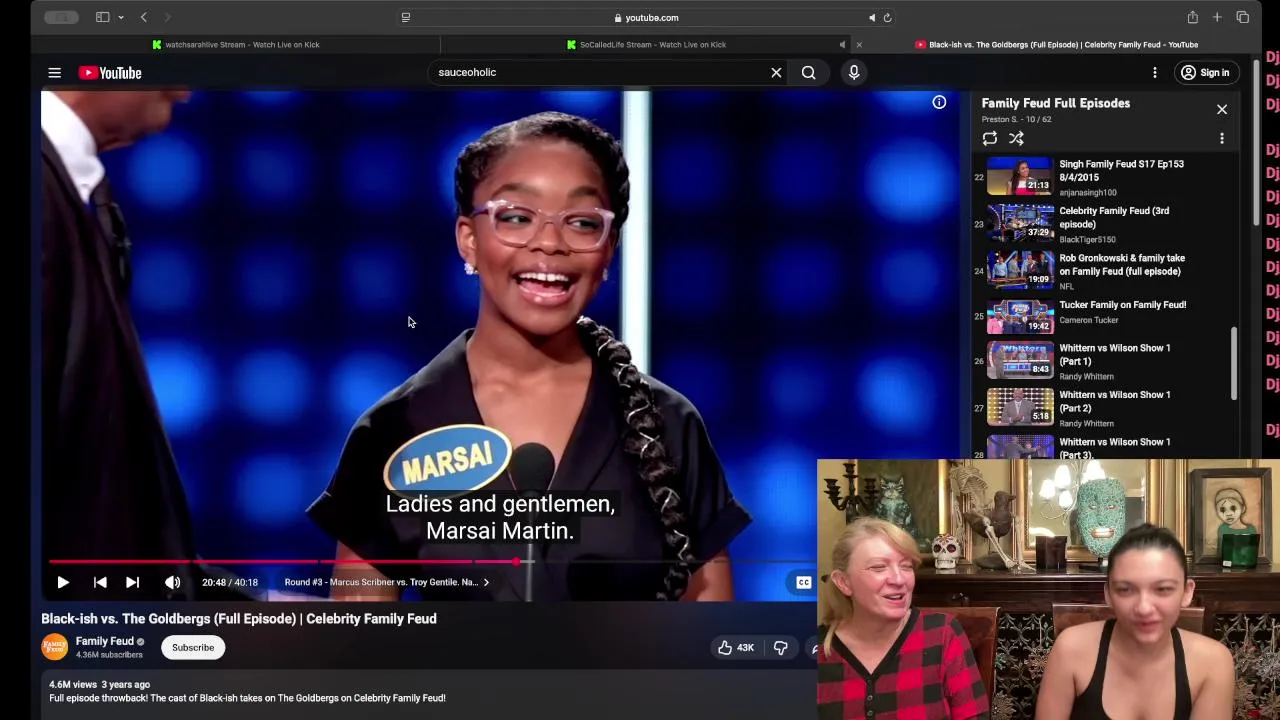Open the sidebar tab group dropdown arrow
This screenshot has height=720, width=1280.
(121, 17)
